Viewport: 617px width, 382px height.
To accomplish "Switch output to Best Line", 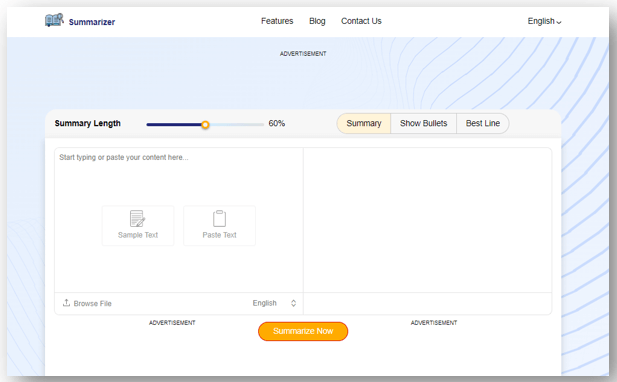I will pos(483,124).
